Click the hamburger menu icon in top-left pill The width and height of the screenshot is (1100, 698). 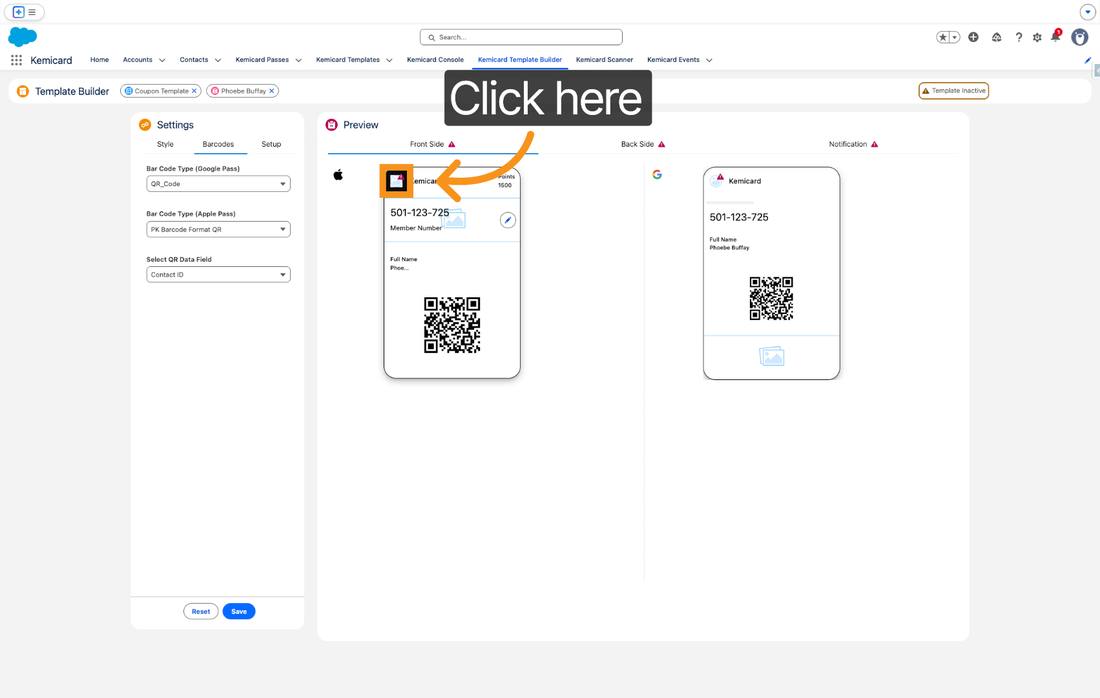click(32, 12)
